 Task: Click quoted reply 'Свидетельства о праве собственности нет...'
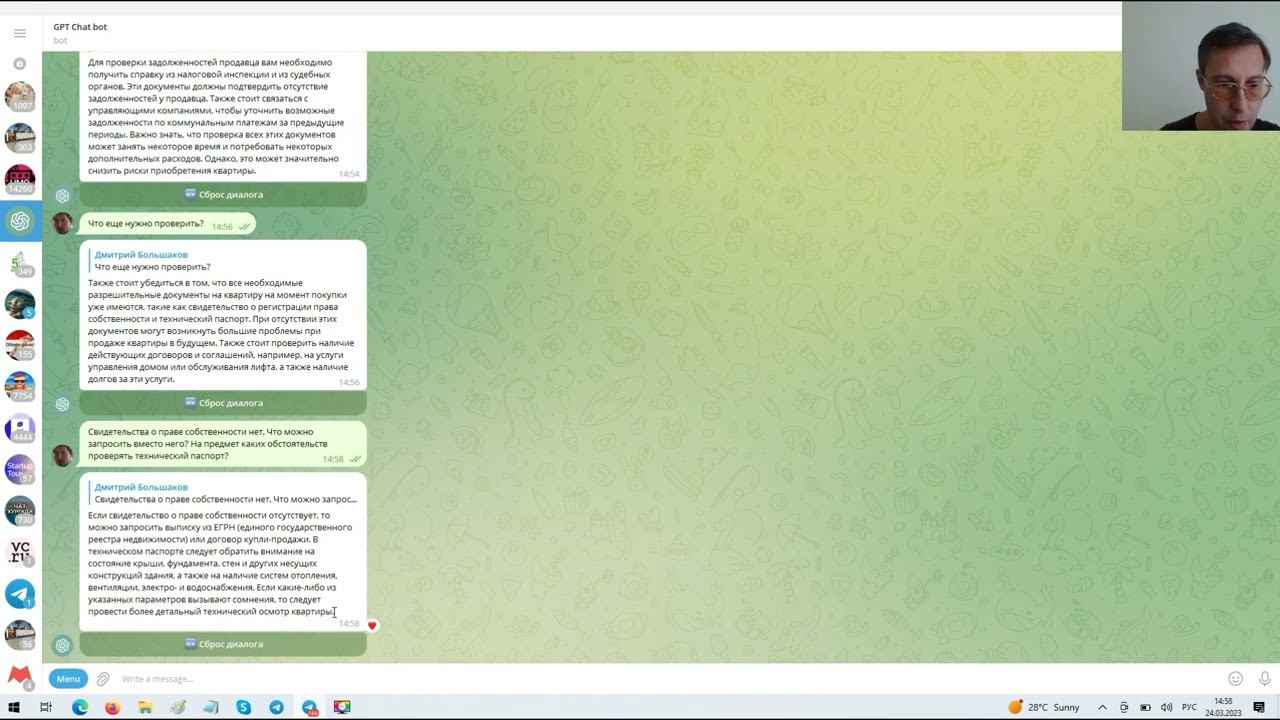[224, 493]
